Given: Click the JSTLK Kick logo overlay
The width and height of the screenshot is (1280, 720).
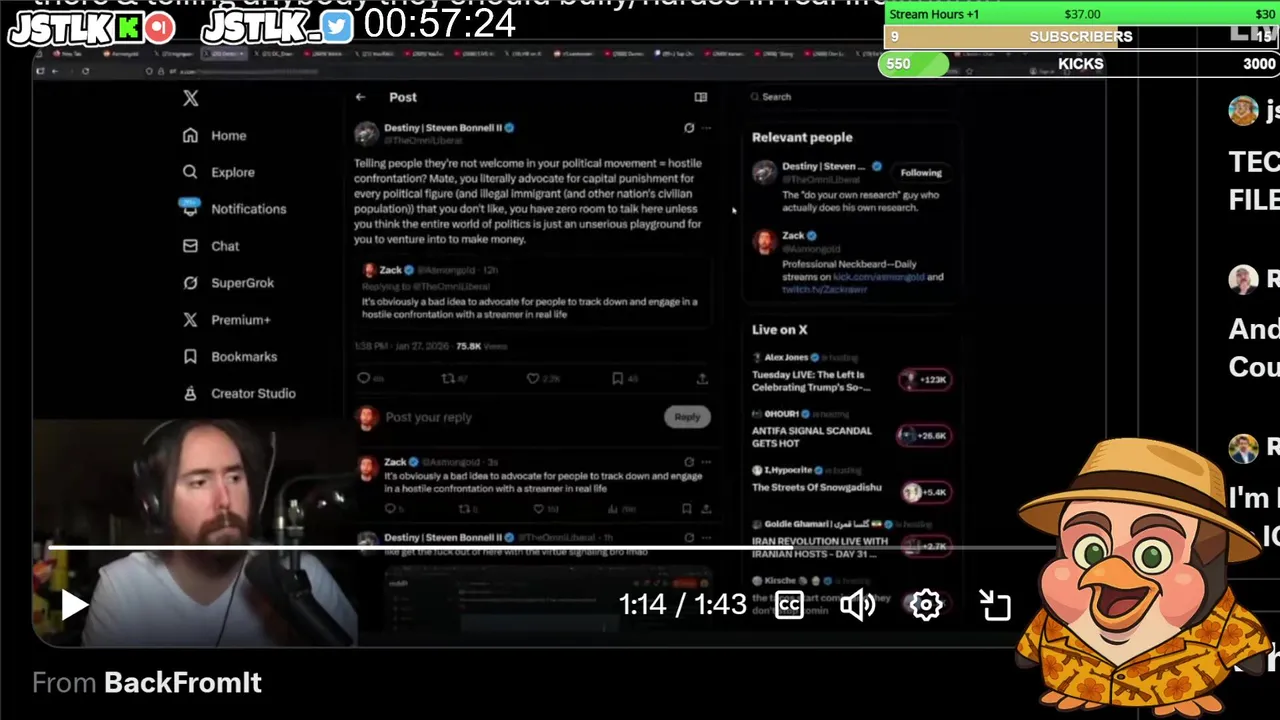Looking at the screenshot, I should click(x=92, y=28).
